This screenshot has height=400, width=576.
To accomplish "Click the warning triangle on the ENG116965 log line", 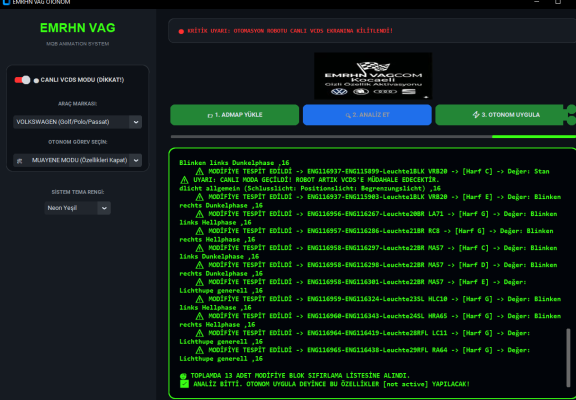I will coord(199,350).
